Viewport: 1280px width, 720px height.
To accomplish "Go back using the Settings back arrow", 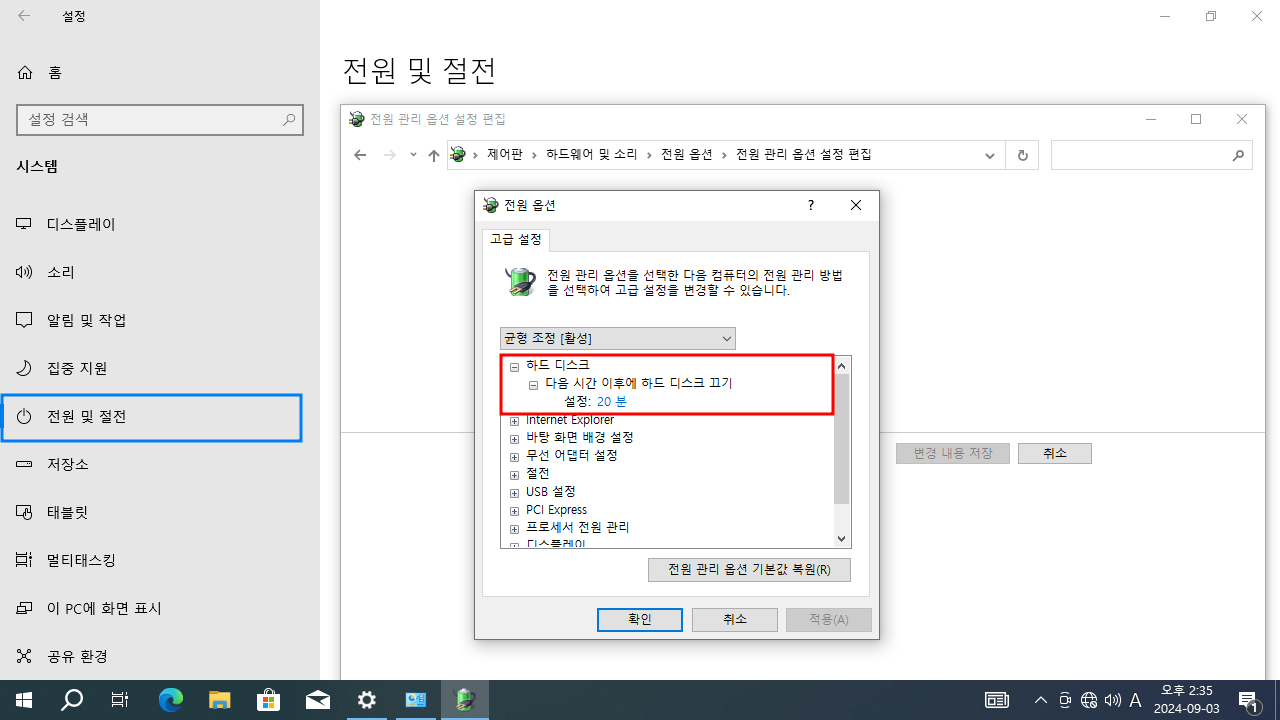I will (24, 16).
